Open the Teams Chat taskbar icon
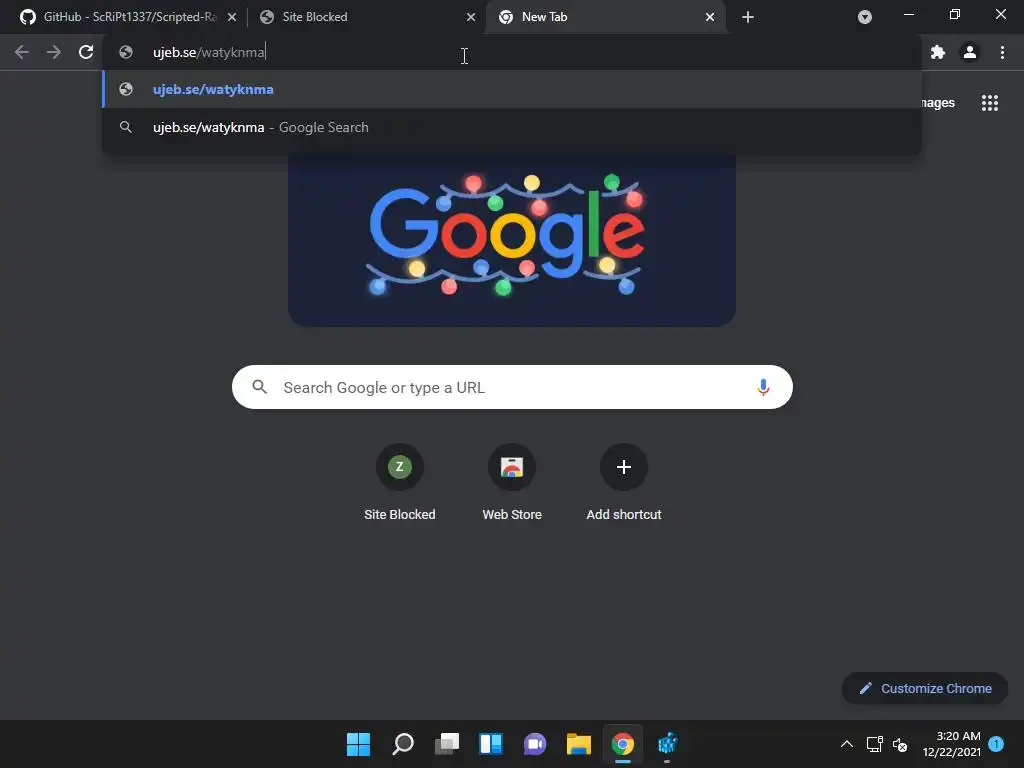Viewport: 1024px width, 768px height. click(535, 744)
